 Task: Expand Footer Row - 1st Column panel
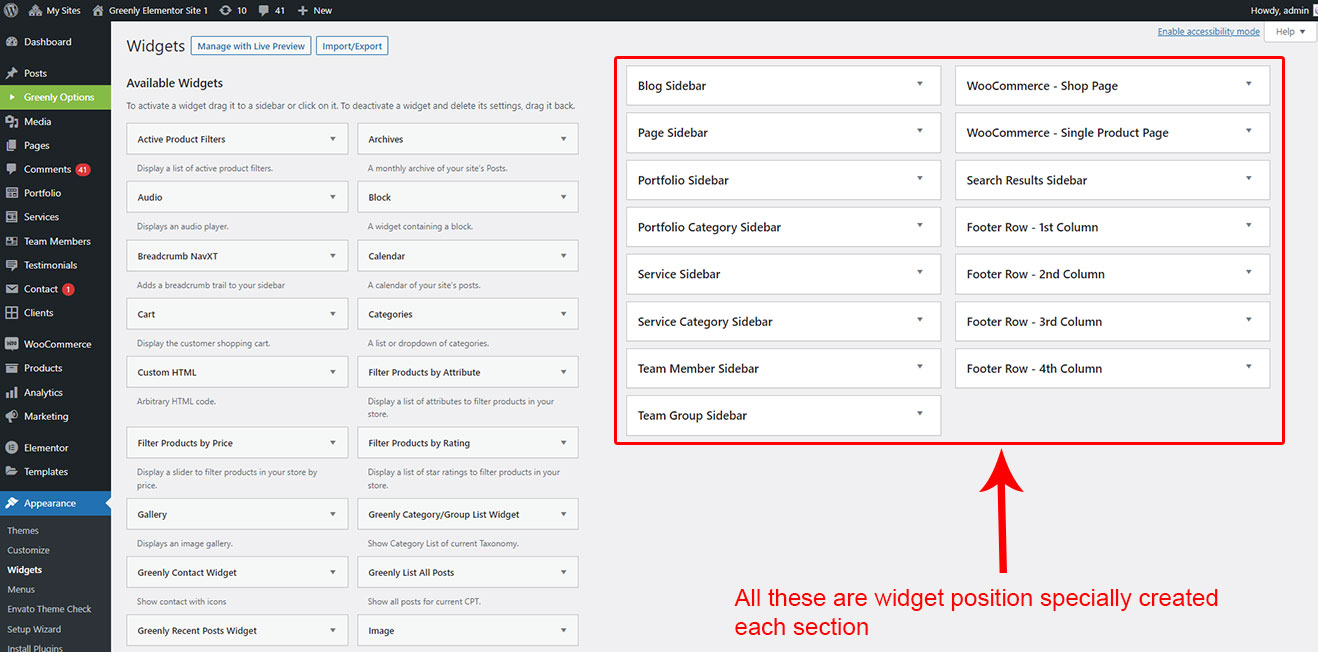1248,226
